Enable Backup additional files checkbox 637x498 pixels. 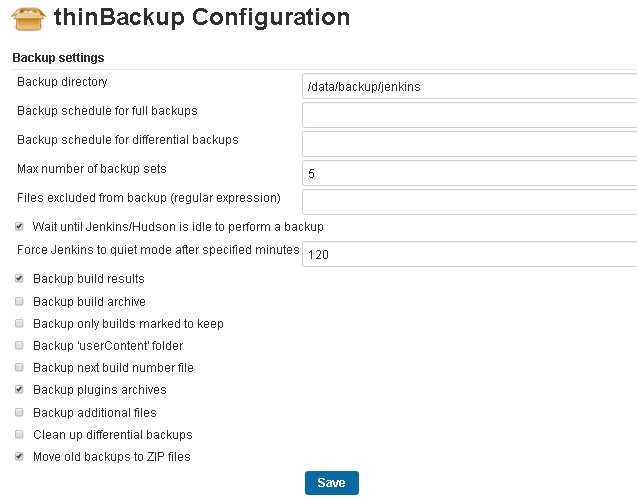[19, 412]
